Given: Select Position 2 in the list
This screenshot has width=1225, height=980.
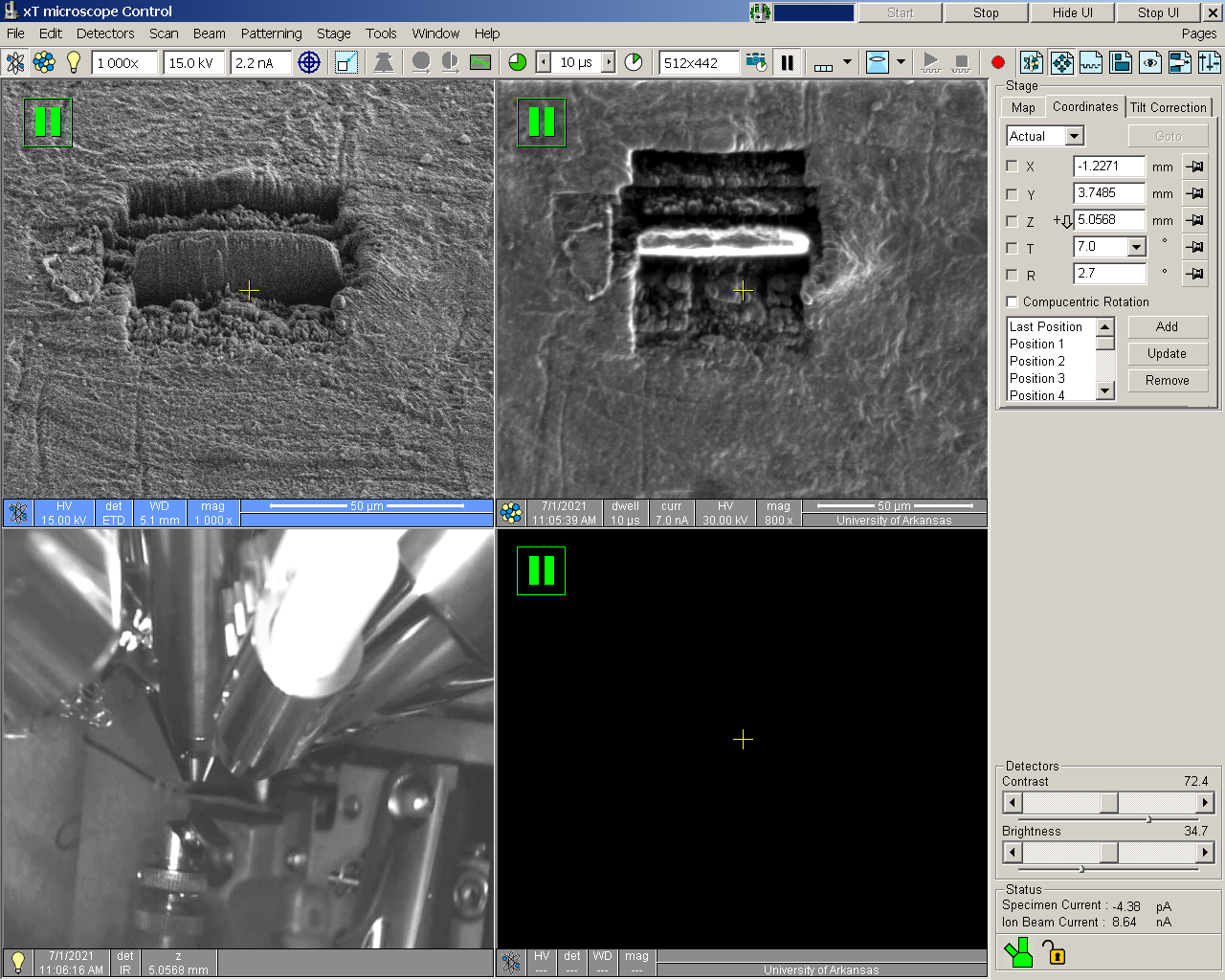Looking at the screenshot, I should tap(1036, 362).
